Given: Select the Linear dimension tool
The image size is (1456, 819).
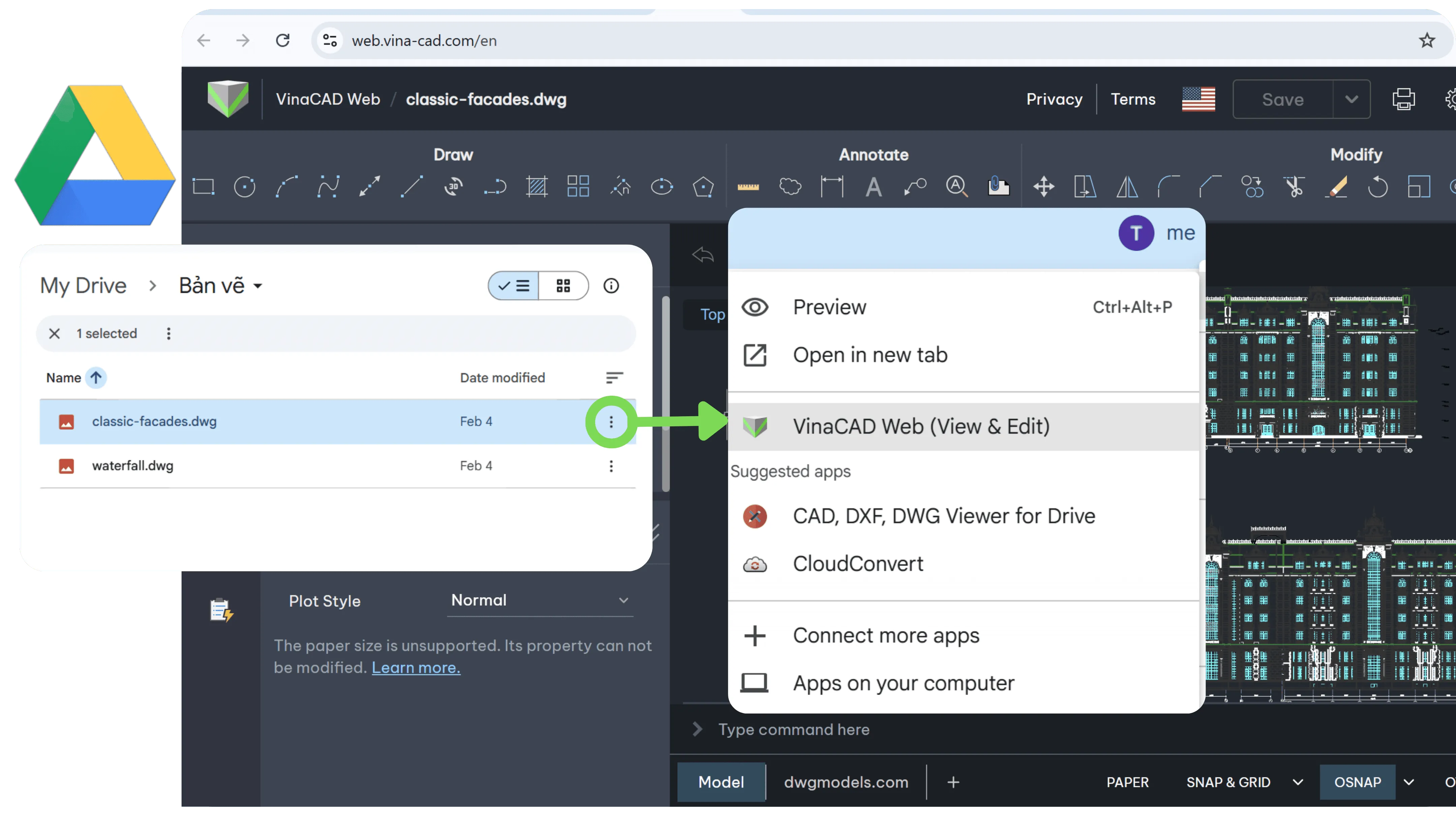Looking at the screenshot, I should (x=832, y=186).
